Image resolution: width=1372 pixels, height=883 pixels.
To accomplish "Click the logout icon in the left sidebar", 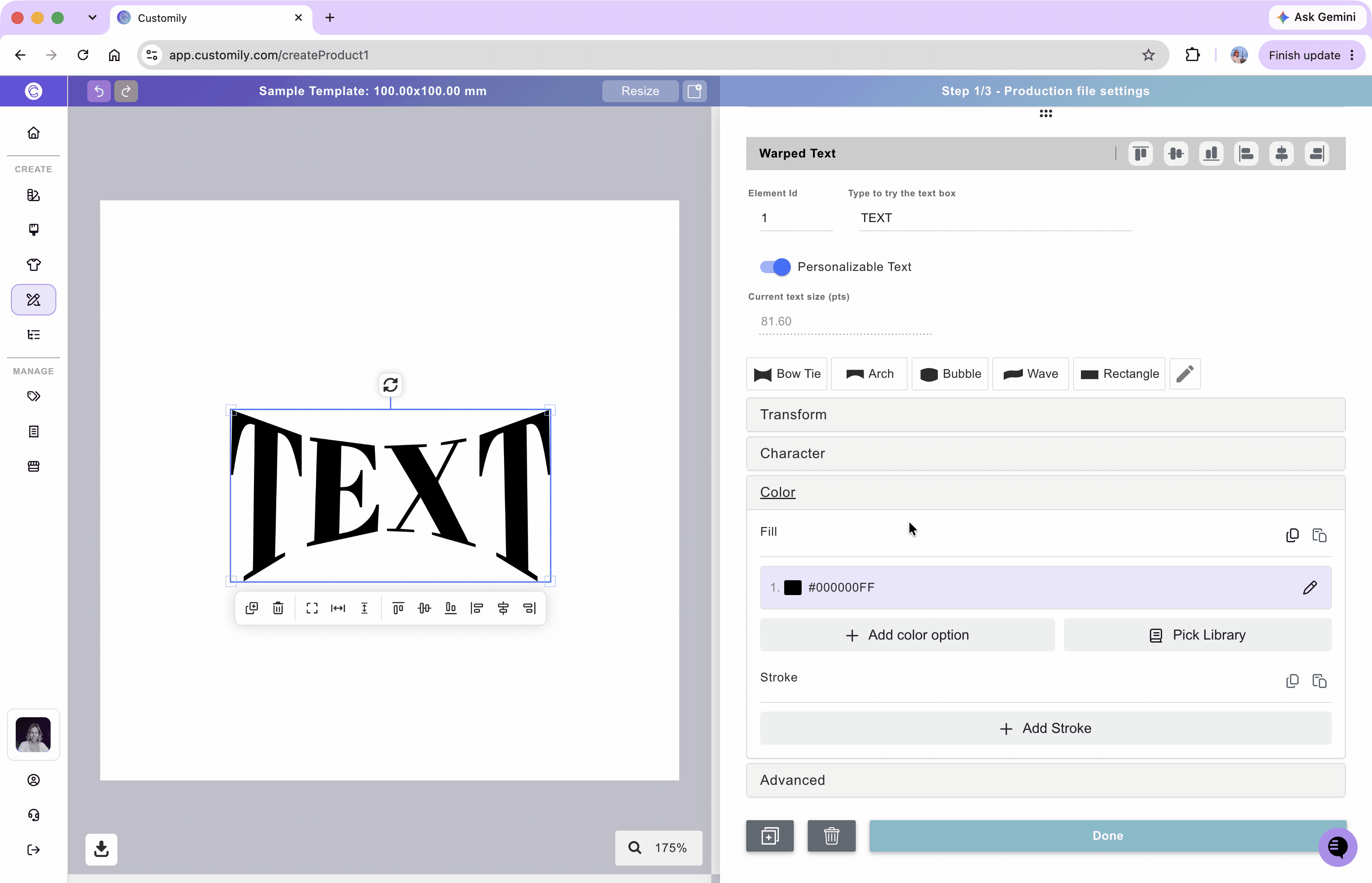I will click(33, 850).
